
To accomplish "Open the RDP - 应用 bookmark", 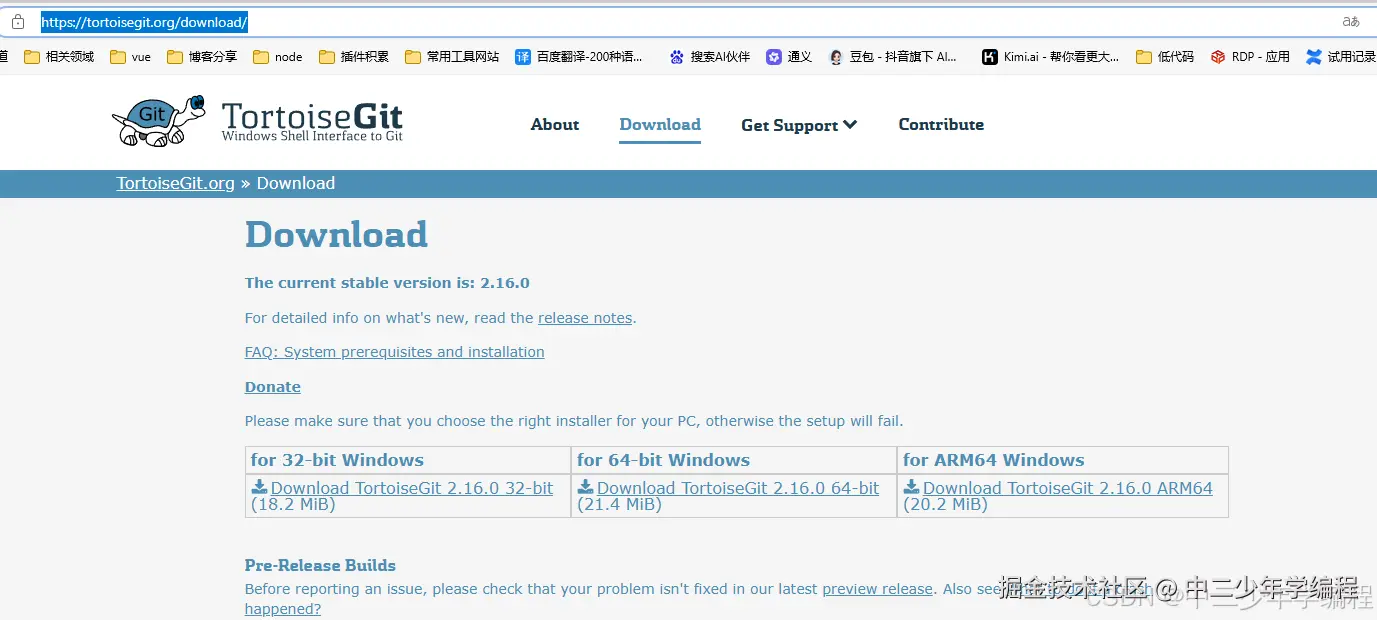I will click(1250, 57).
